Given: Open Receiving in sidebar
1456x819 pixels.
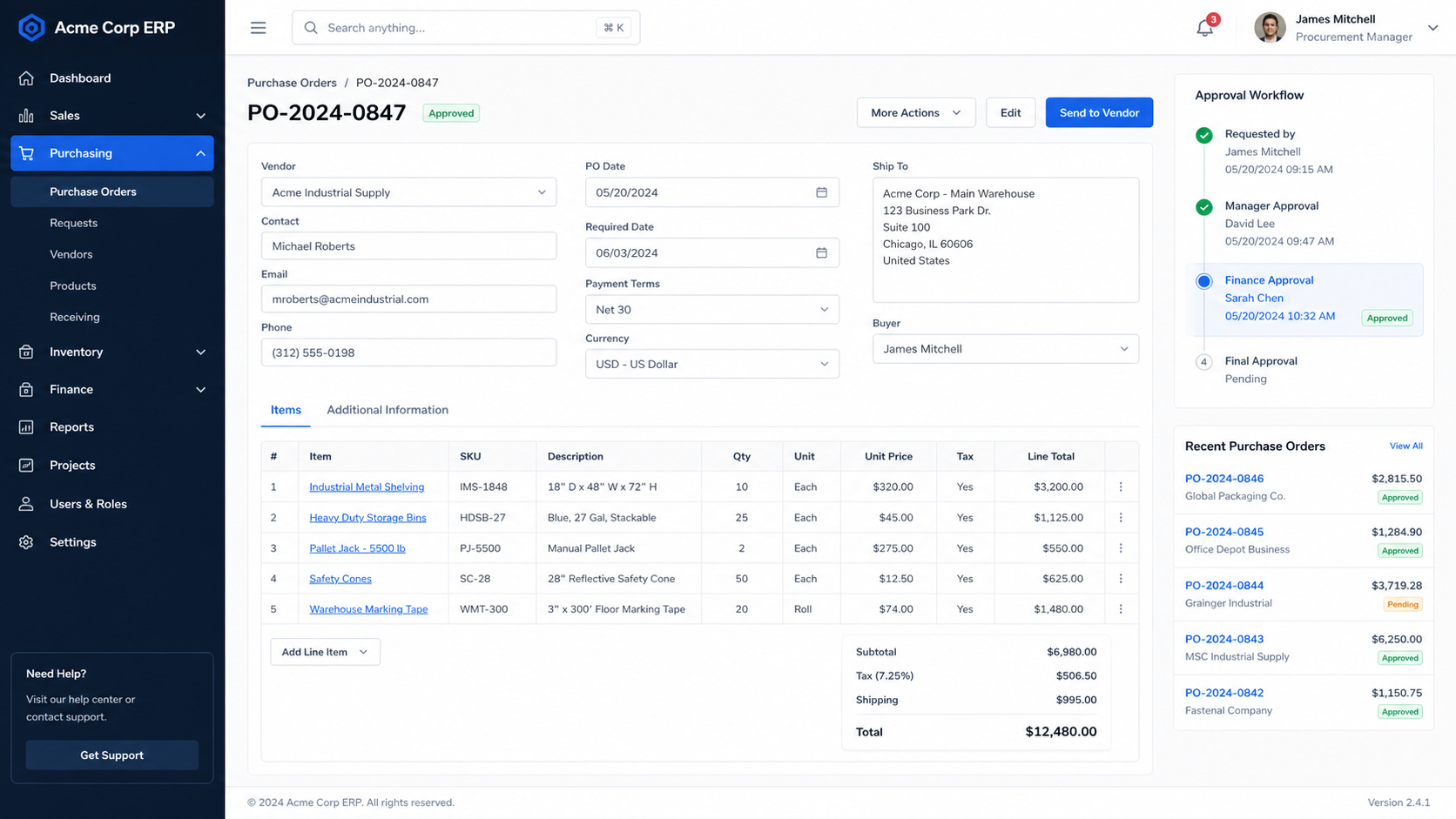Looking at the screenshot, I should tap(75, 317).
